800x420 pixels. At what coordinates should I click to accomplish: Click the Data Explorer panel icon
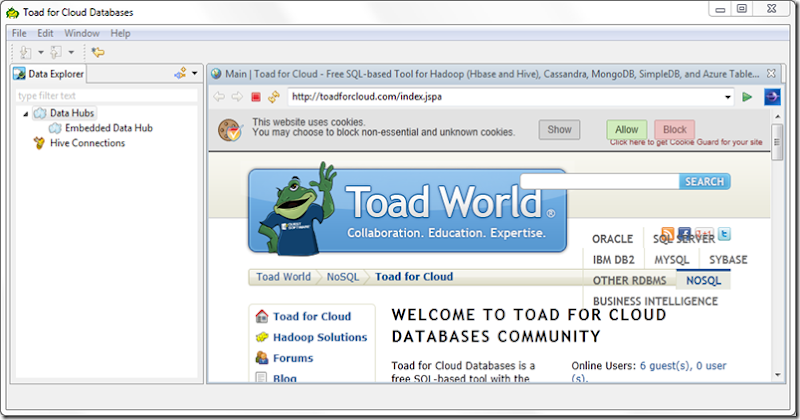pyautogui.click(x=19, y=74)
